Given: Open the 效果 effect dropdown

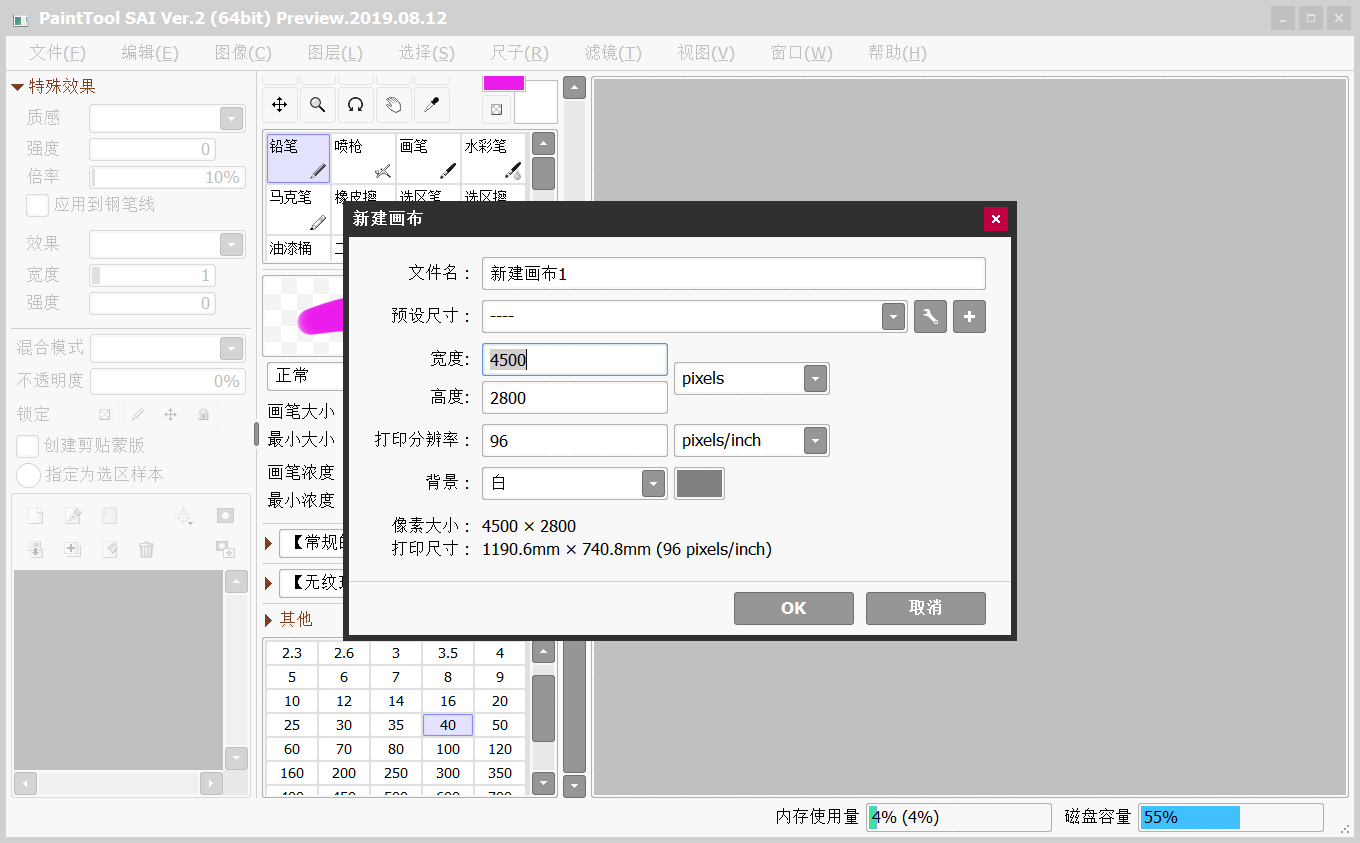Looking at the screenshot, I should tap(167, 244).
